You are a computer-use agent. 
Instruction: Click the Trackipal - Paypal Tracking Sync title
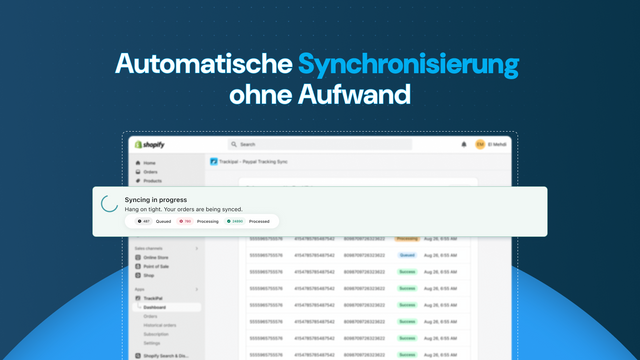253,162
